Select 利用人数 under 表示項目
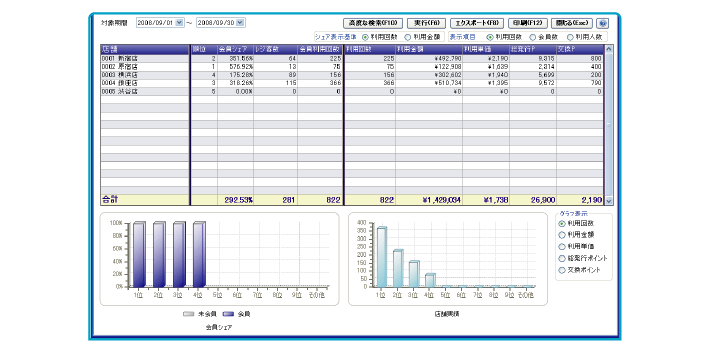The image size is (710, 360). [571, 38]
